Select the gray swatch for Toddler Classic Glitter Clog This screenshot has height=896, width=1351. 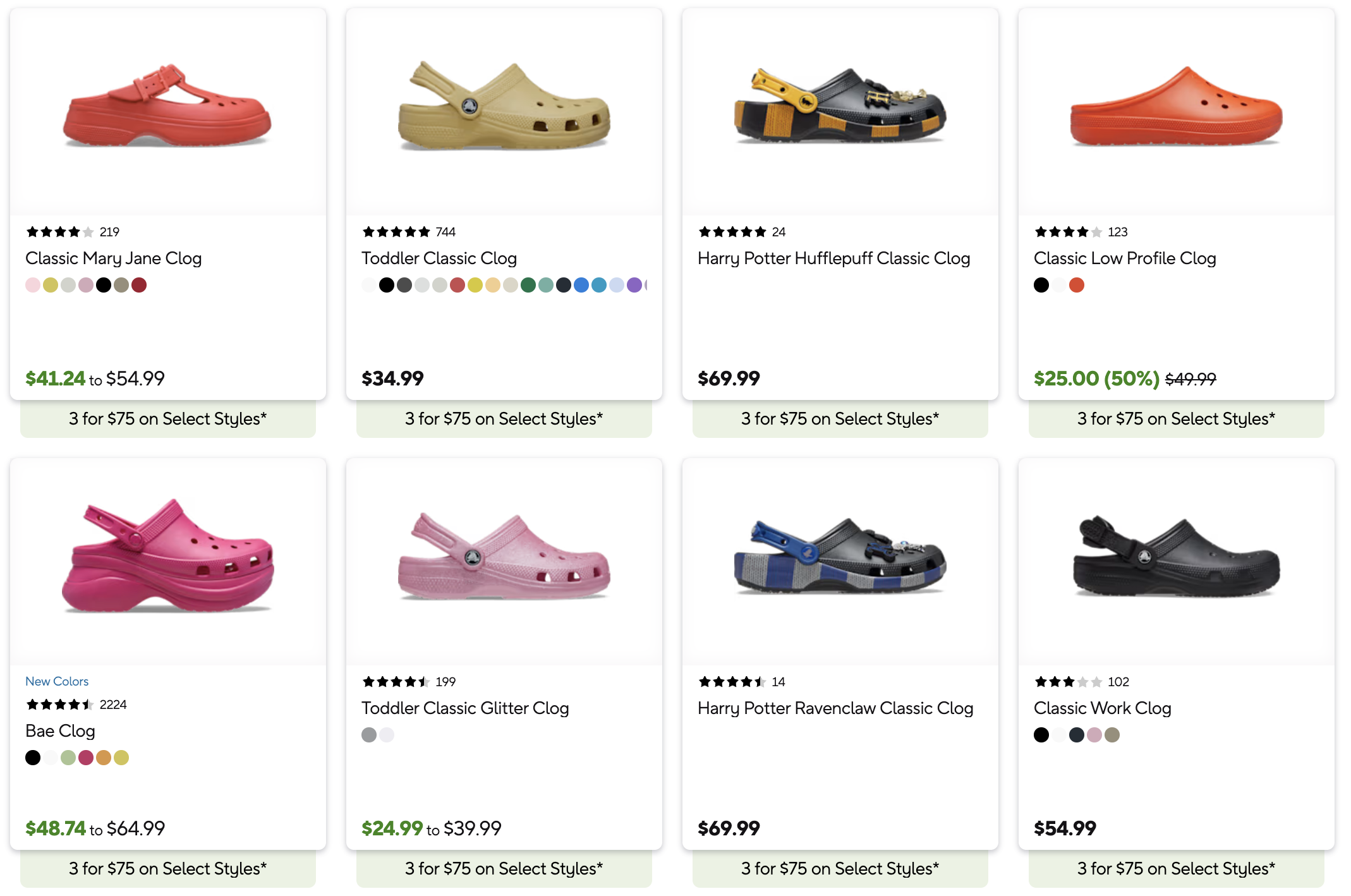point(369,735)
